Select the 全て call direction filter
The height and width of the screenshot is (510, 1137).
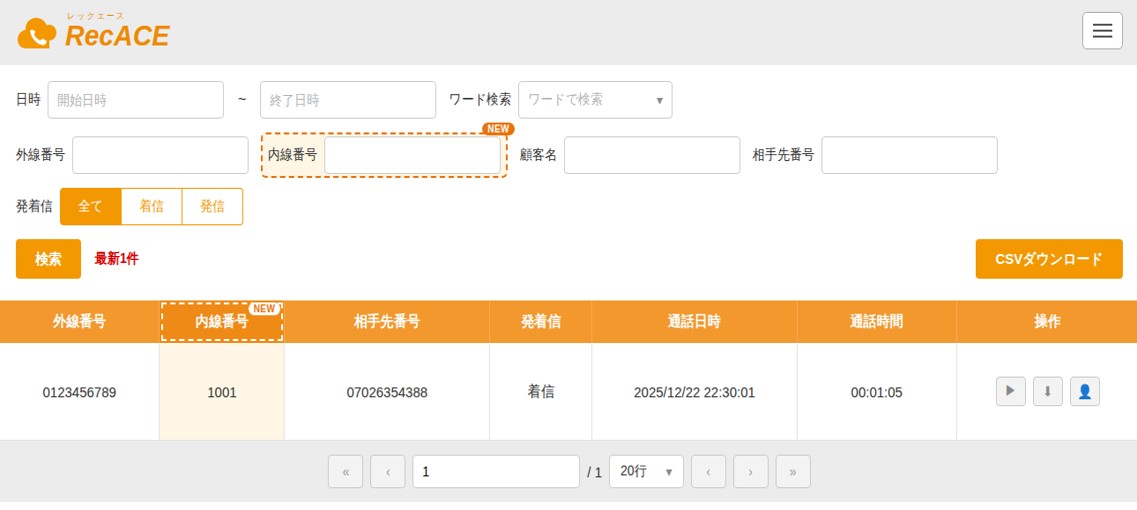91,207
